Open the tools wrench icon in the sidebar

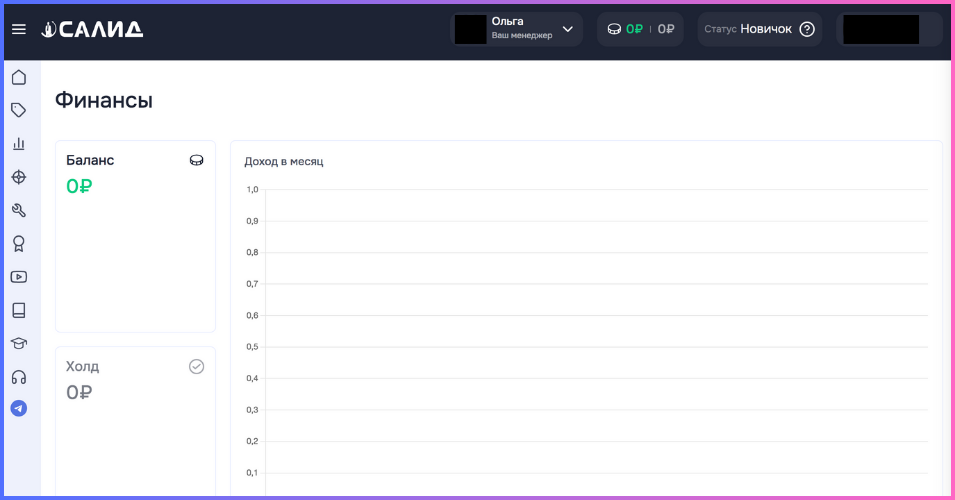click(x=19, y=210)
